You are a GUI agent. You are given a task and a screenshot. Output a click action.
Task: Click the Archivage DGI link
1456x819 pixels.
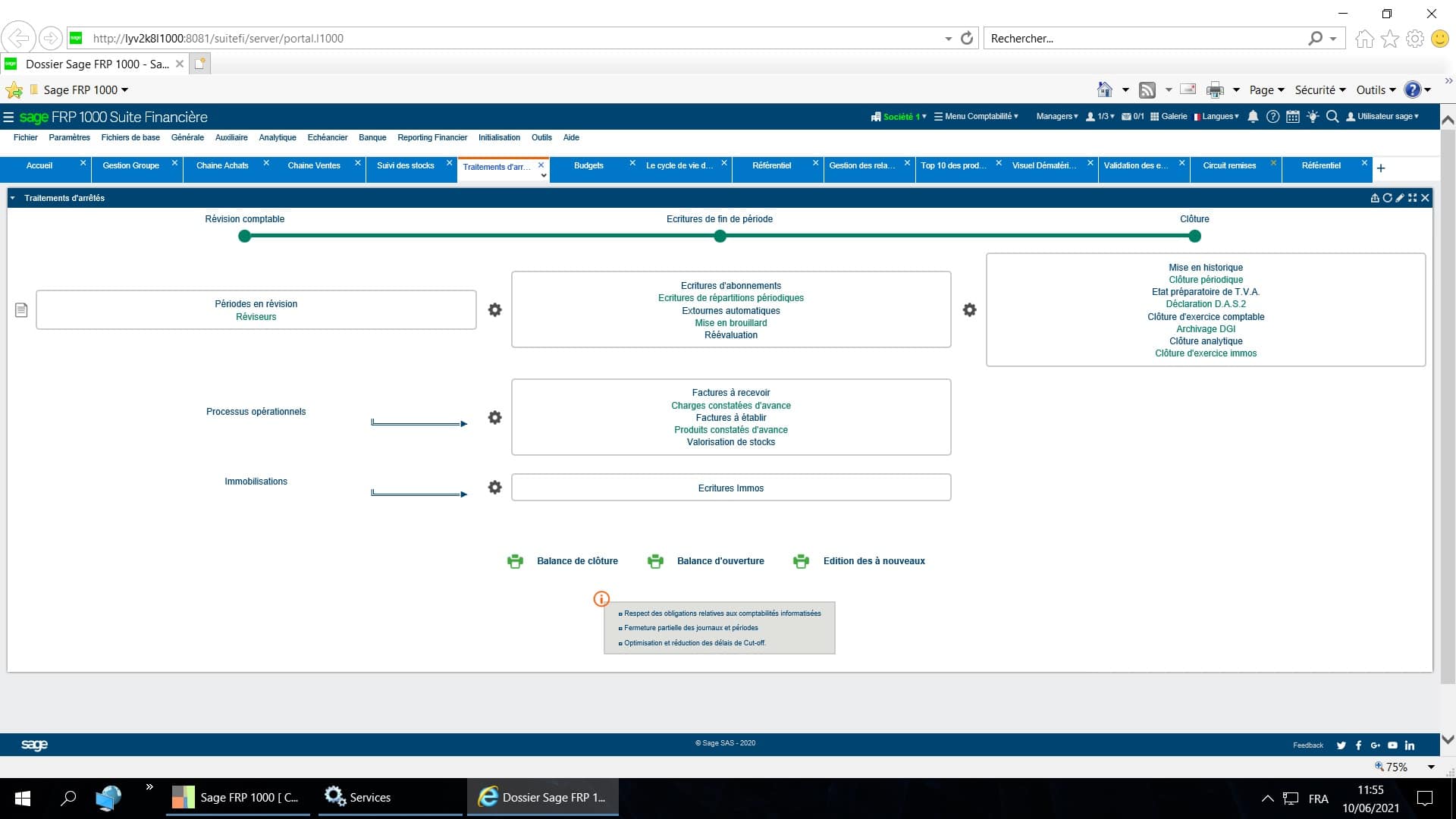(1205, 328)
